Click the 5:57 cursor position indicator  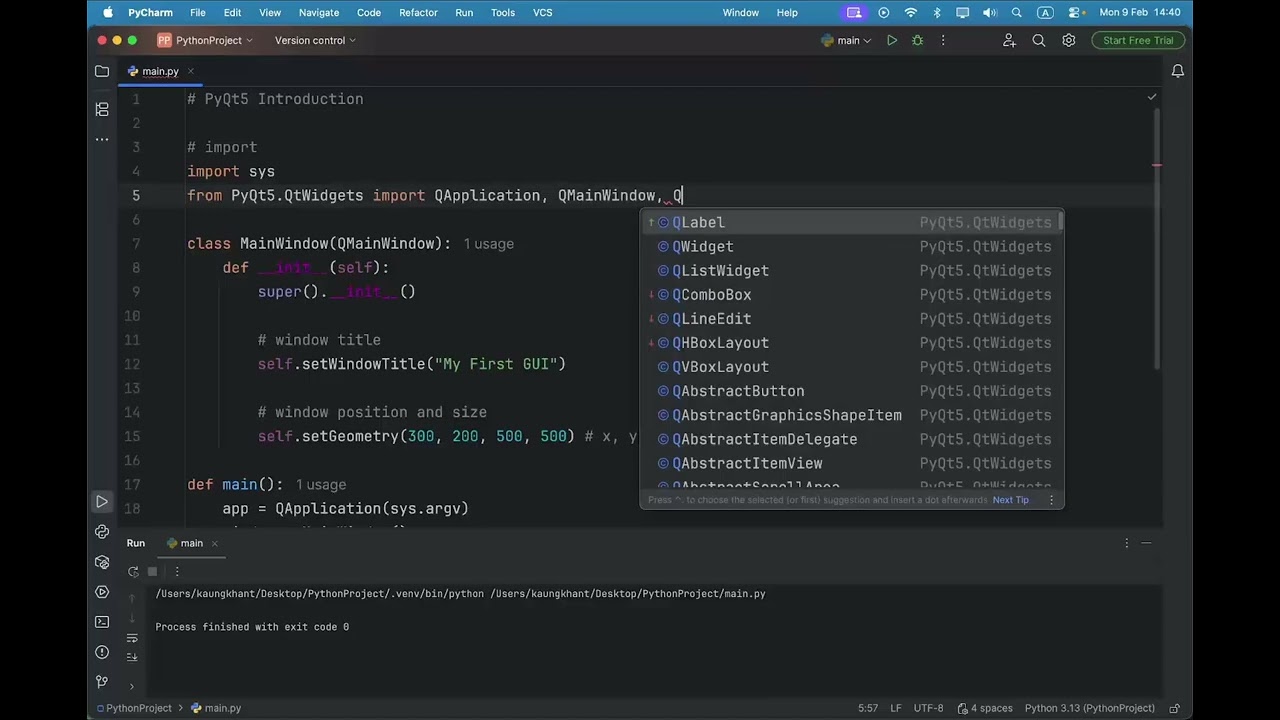(x=867, y=708)
